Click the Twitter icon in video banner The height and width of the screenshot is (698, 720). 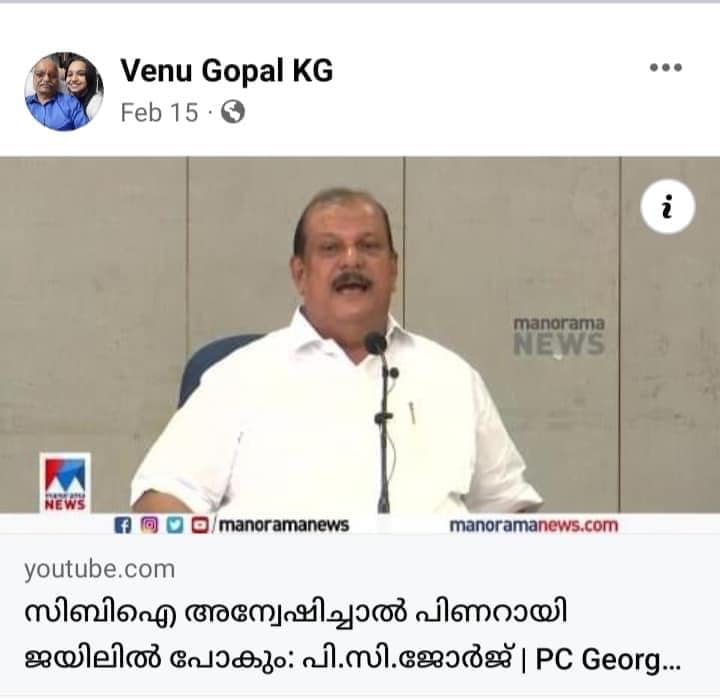(174, 525)
